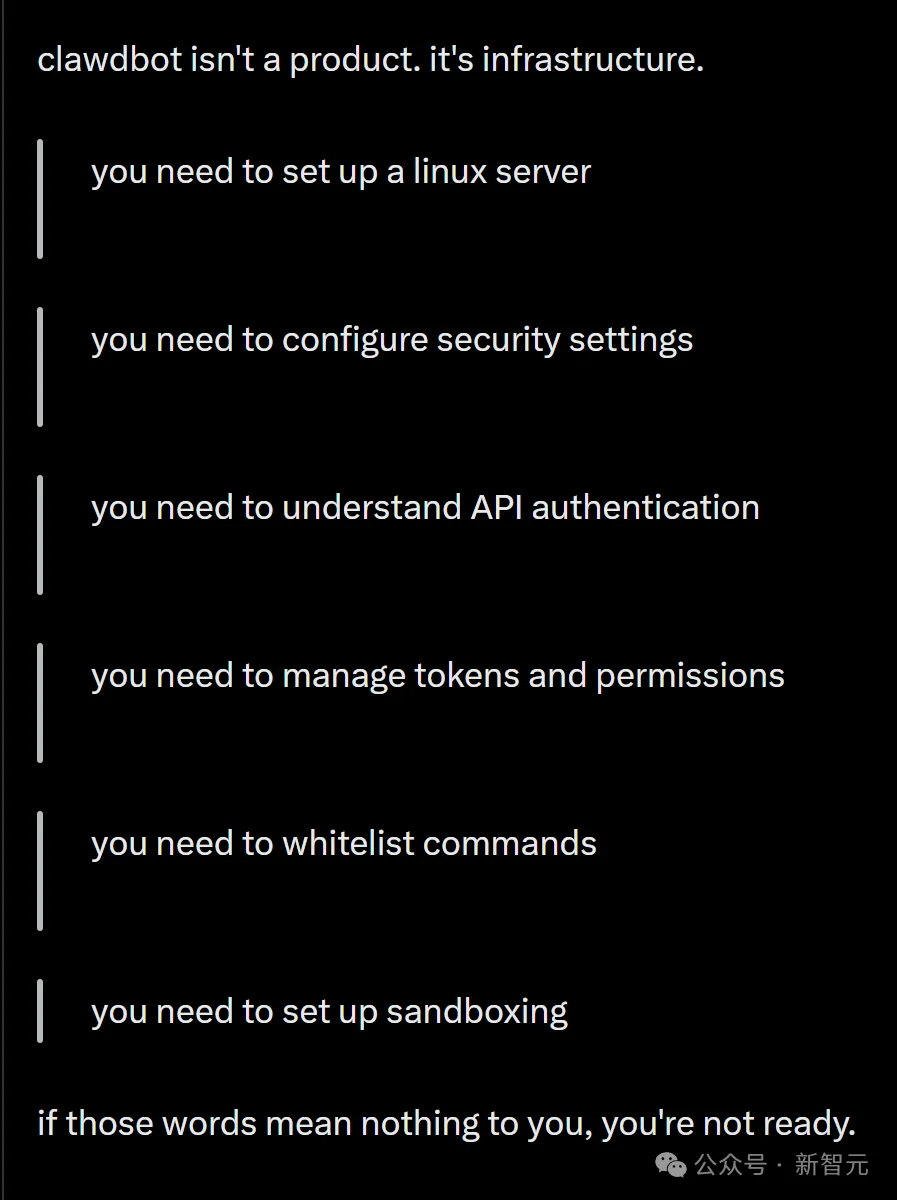Select the "whitelist commands" quote line
897x1200 pixels.
tap(343, 844)
